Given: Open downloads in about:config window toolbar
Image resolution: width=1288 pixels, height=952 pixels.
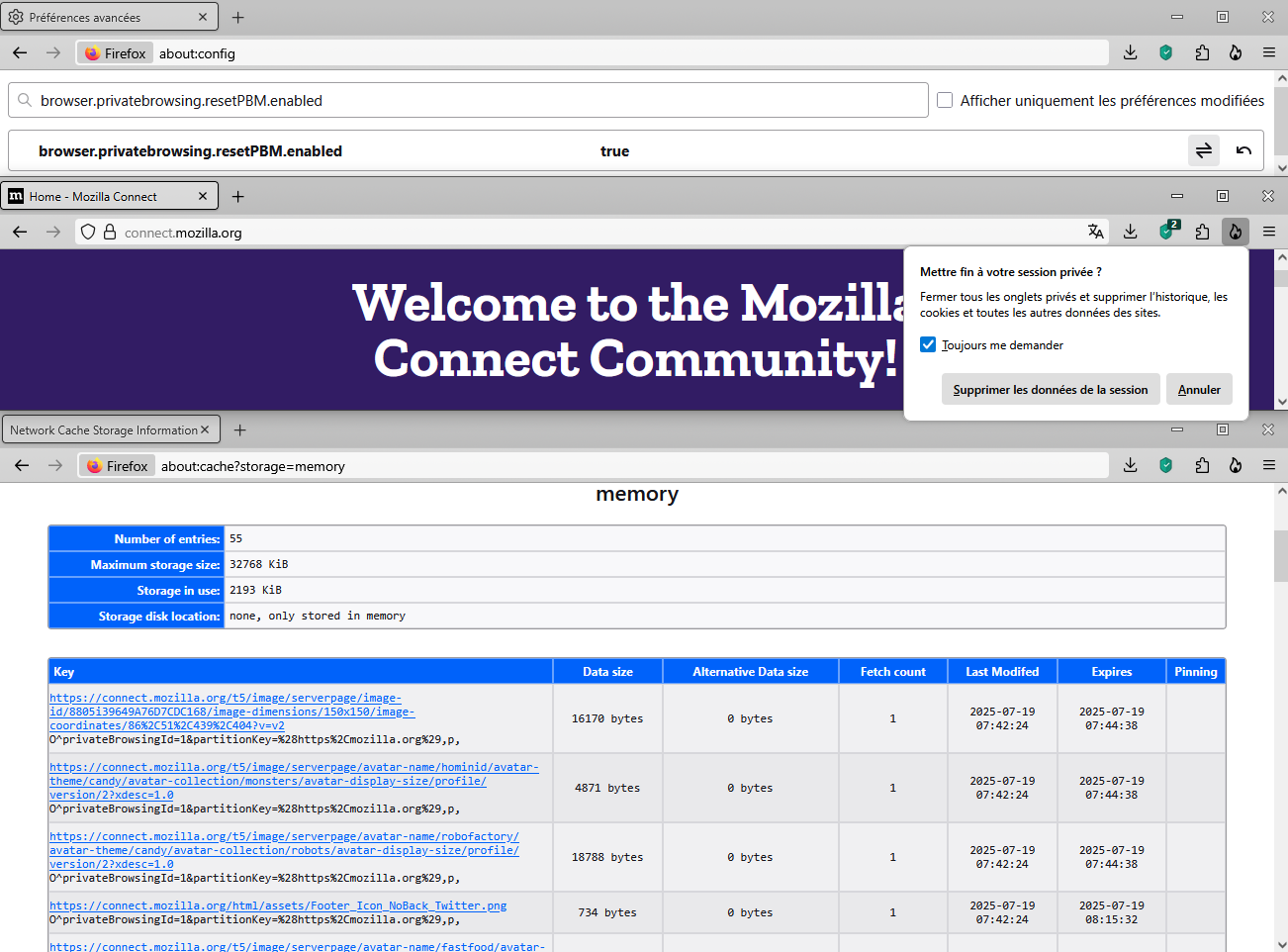Looking at the screenshot, I should tap(1131, 52).
